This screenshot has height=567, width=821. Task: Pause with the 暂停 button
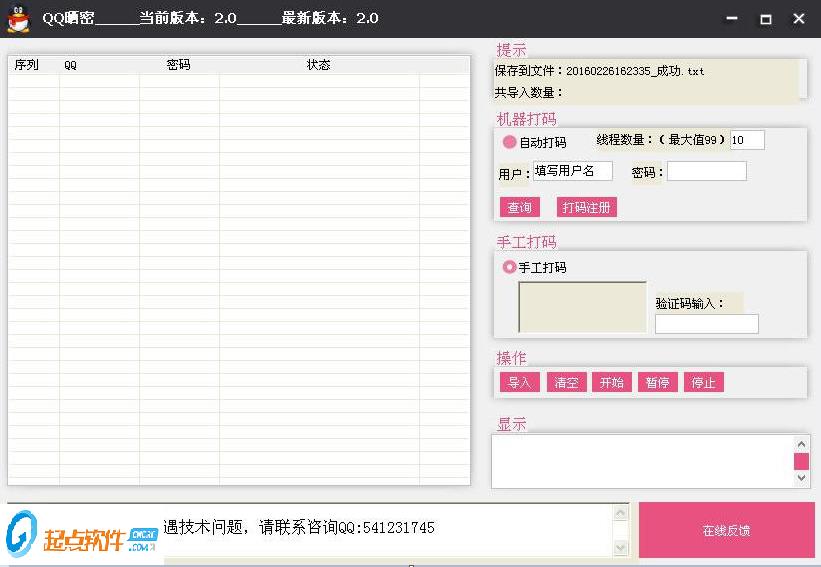click(658, 382)
